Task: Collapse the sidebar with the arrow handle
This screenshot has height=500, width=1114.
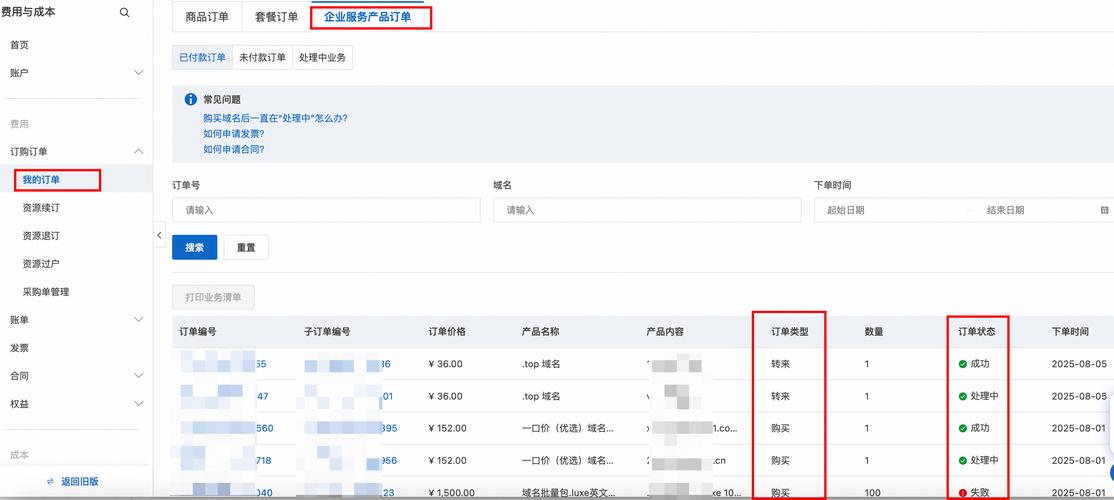Action: tap(159, 235)
